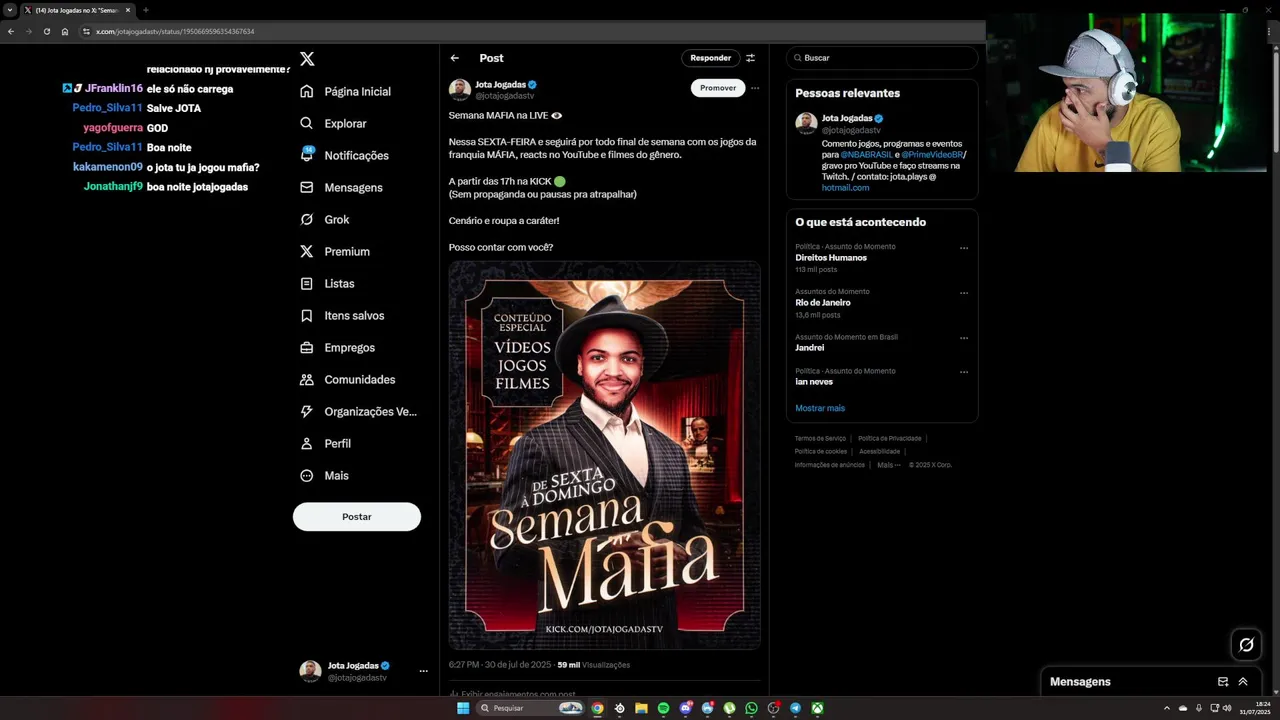Viewport: 1280px width, 720px height.
Task: Open the Semana Mafia poster image
Action: [605, 455]
